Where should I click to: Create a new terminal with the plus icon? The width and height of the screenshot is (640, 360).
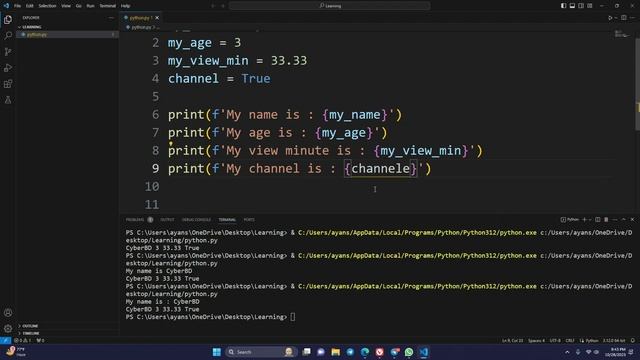pyautogui.click(x=584, y=220)
